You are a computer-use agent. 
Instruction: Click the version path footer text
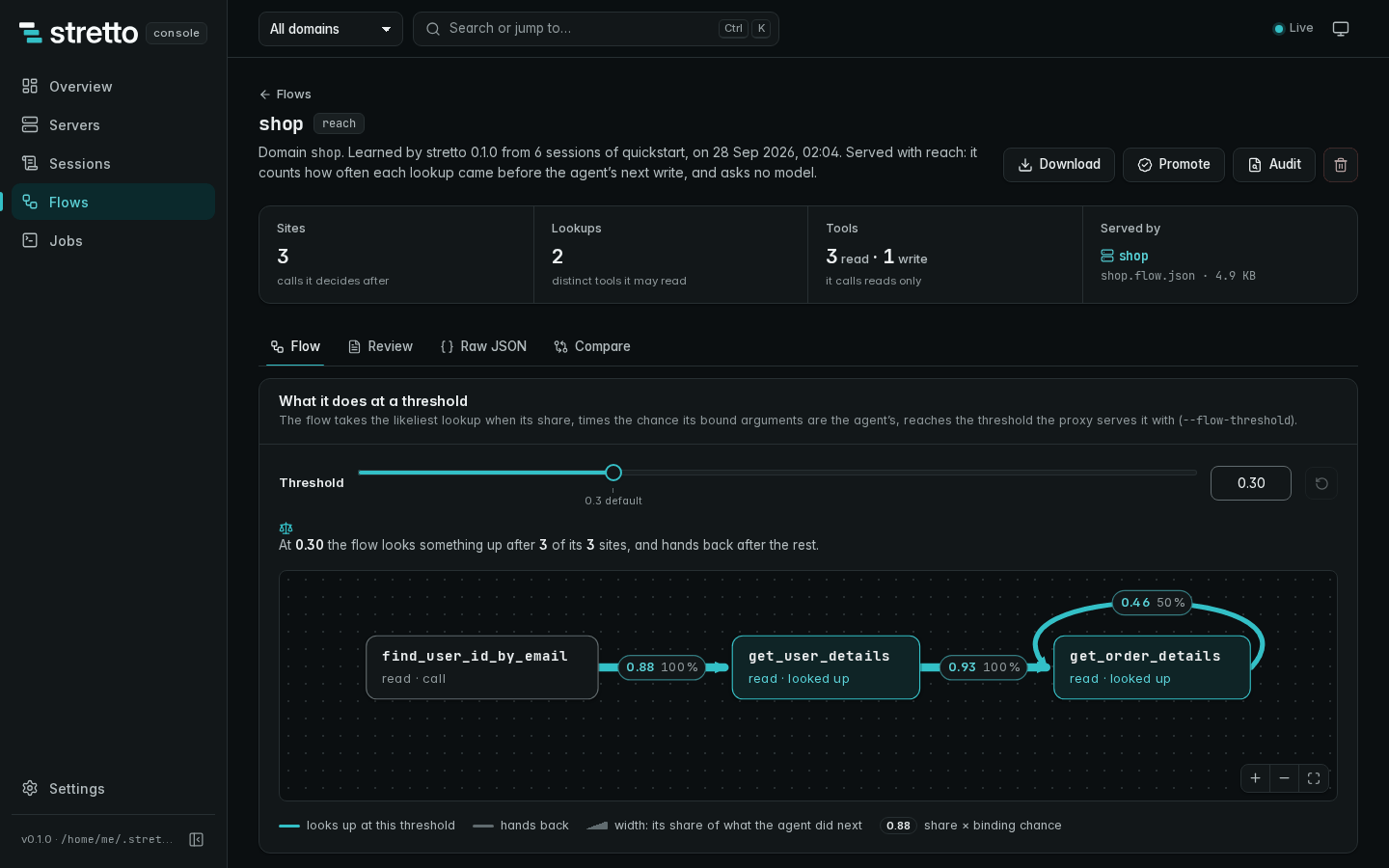[97, 840]
